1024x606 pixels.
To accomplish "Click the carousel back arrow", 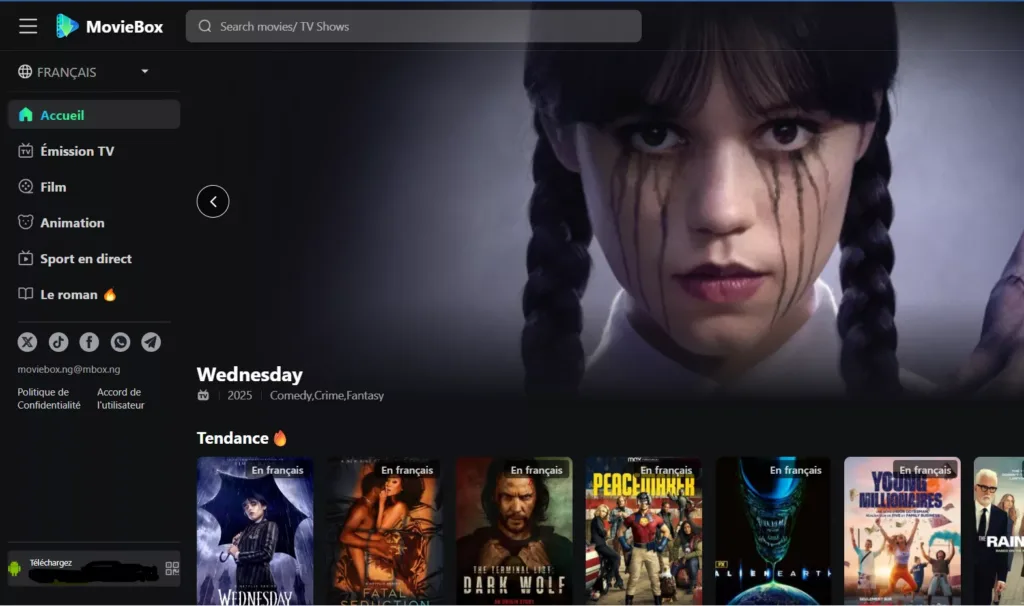I will pyautogui.click(x=212, y=201).
